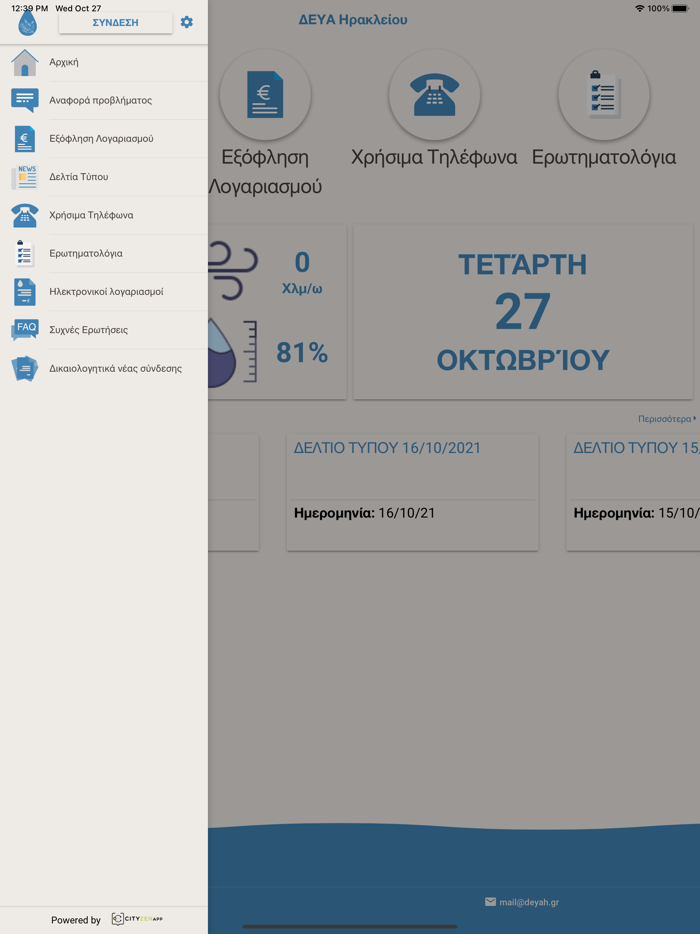The height and width of the screenshot is (934, 700).
Task: Tap the round Εξόφληση Λογαριασμού euro icon on home
Action: (265, 95)
